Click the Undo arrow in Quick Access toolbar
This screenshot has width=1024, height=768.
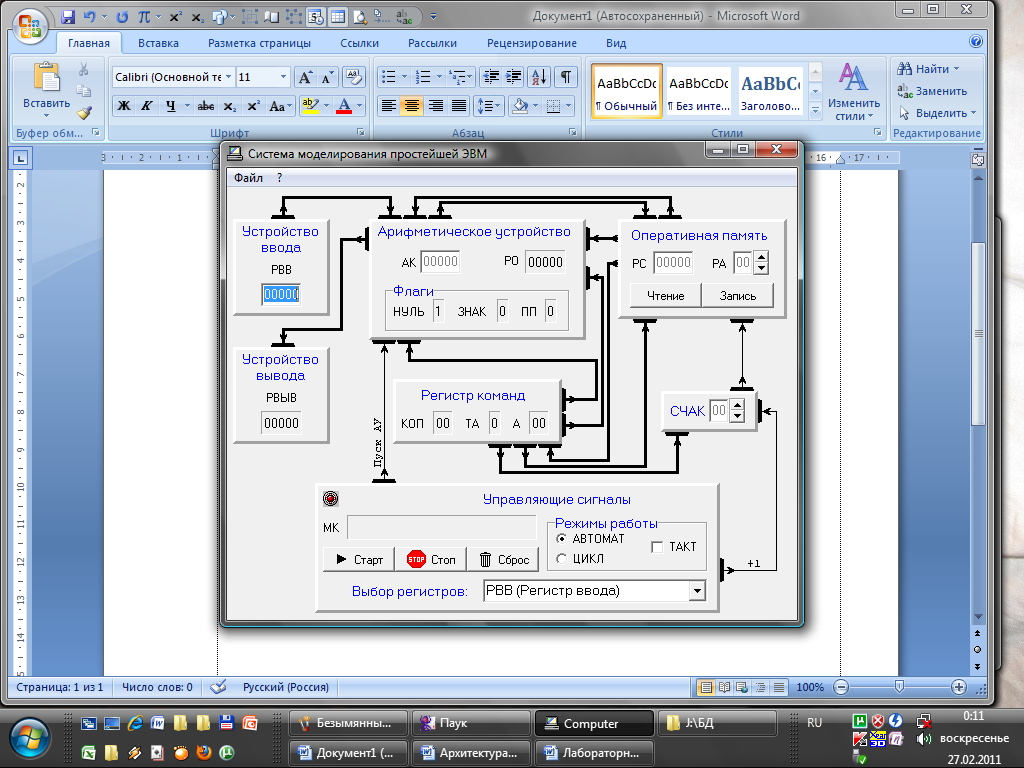90,17
